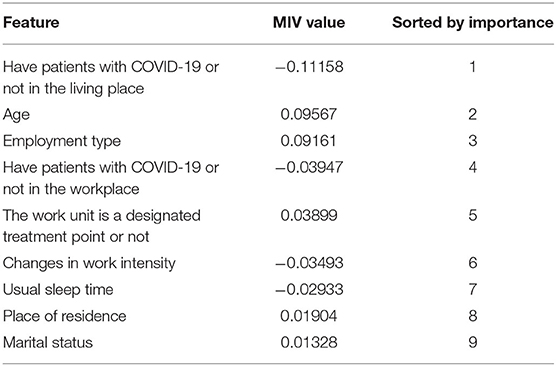Screen dimensions: 556x366
Task: Select the Place of residence label
Action: [65, 316]
